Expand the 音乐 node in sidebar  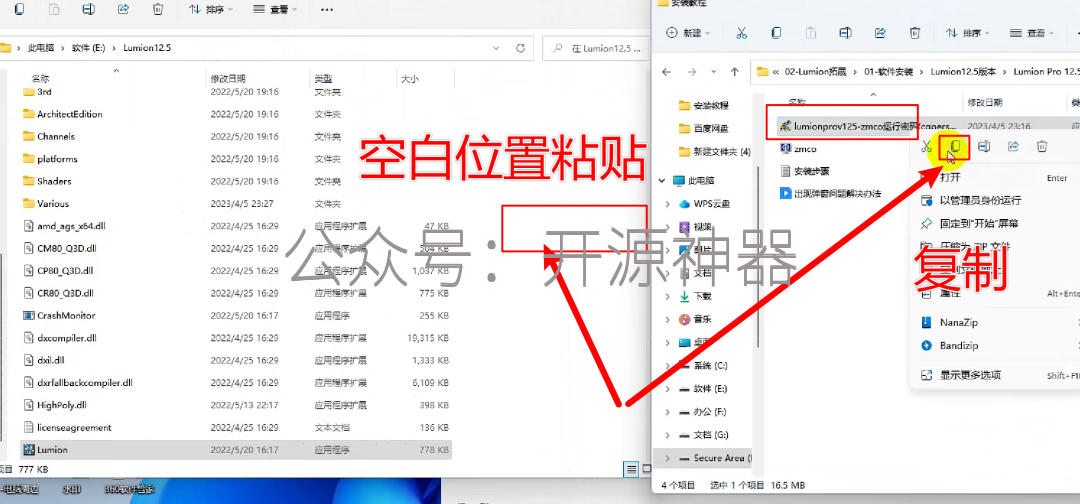[667, 319]
